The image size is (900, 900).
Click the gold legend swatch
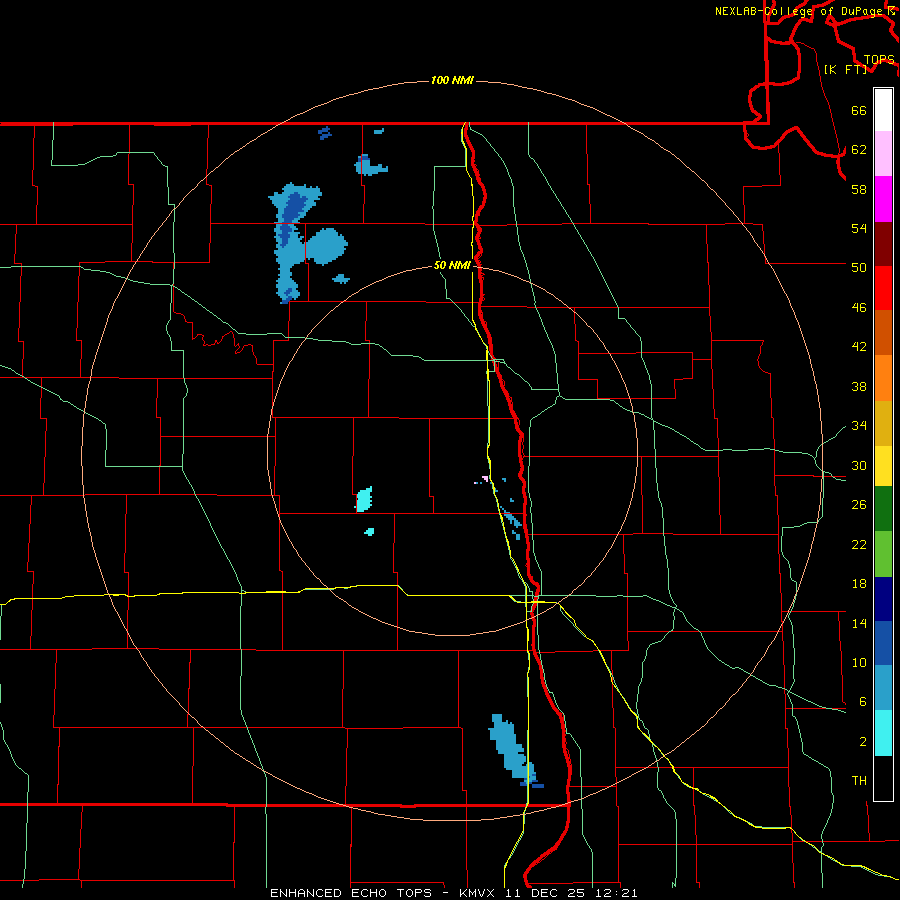coord(883,423)
